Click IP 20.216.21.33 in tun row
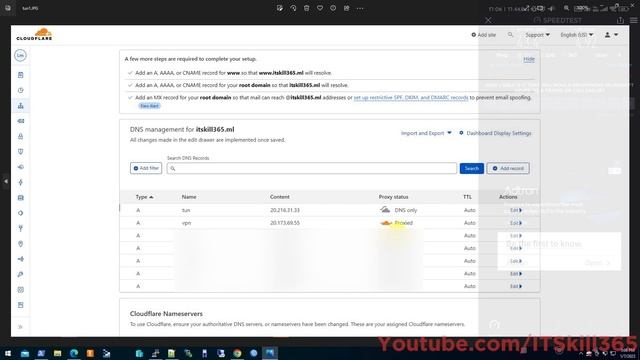 point(285,210)
